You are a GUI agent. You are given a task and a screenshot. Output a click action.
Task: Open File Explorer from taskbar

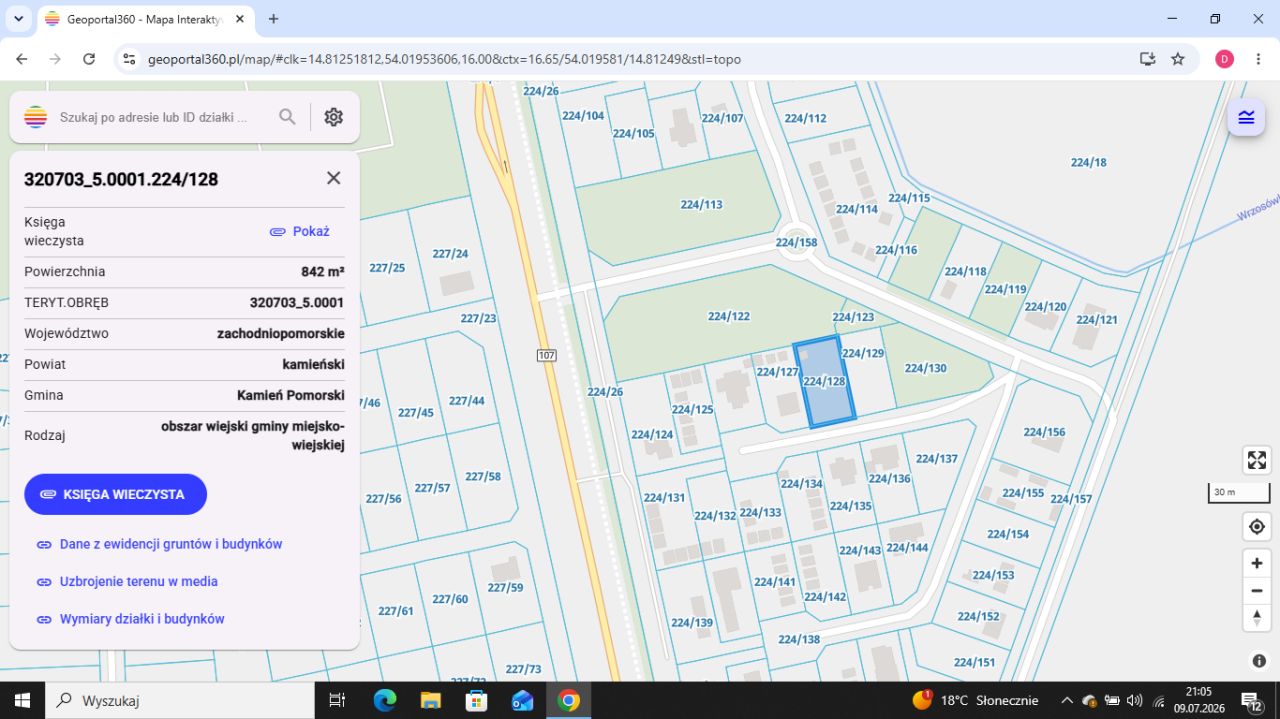click(x=431, y=700)
